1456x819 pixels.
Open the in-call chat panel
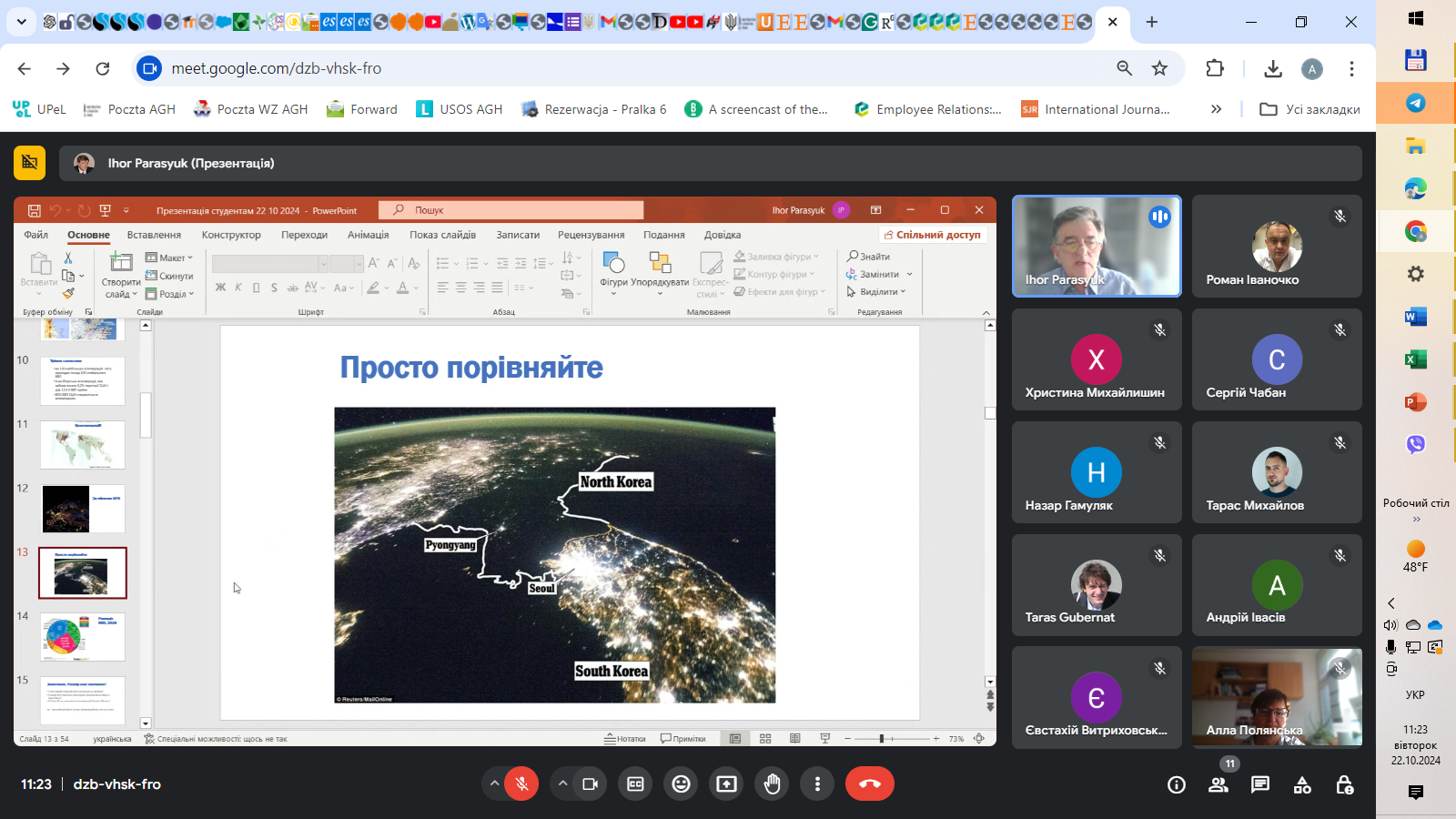point(1259,784)
